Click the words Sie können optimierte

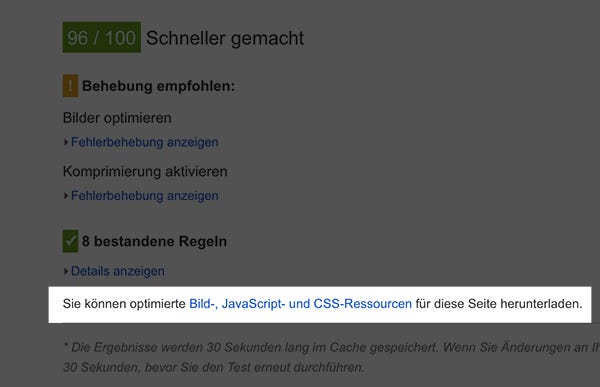pyautogui.click(x=124, y=304)
